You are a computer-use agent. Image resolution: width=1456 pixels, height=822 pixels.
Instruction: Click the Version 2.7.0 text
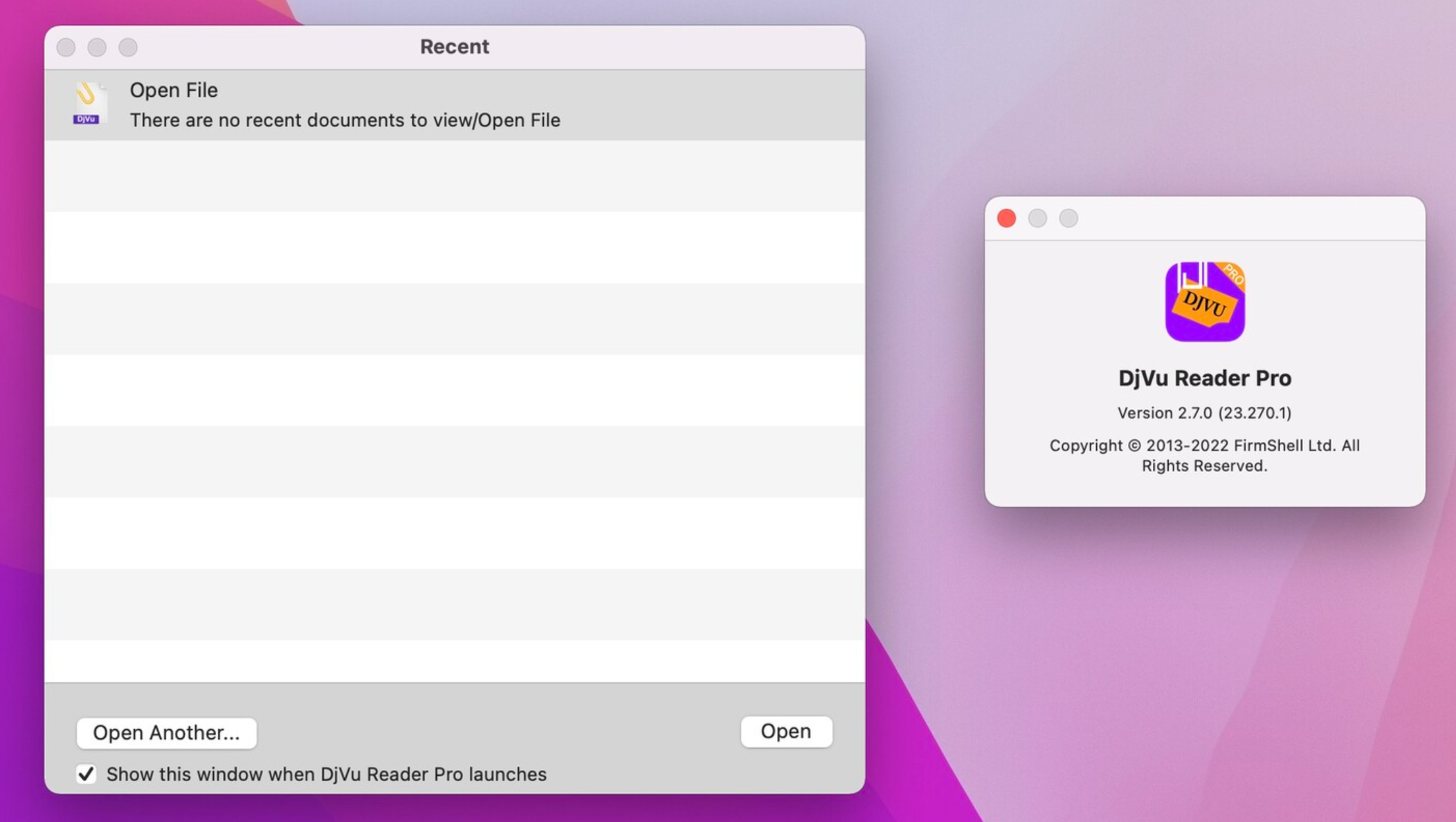pos(1204,413)
